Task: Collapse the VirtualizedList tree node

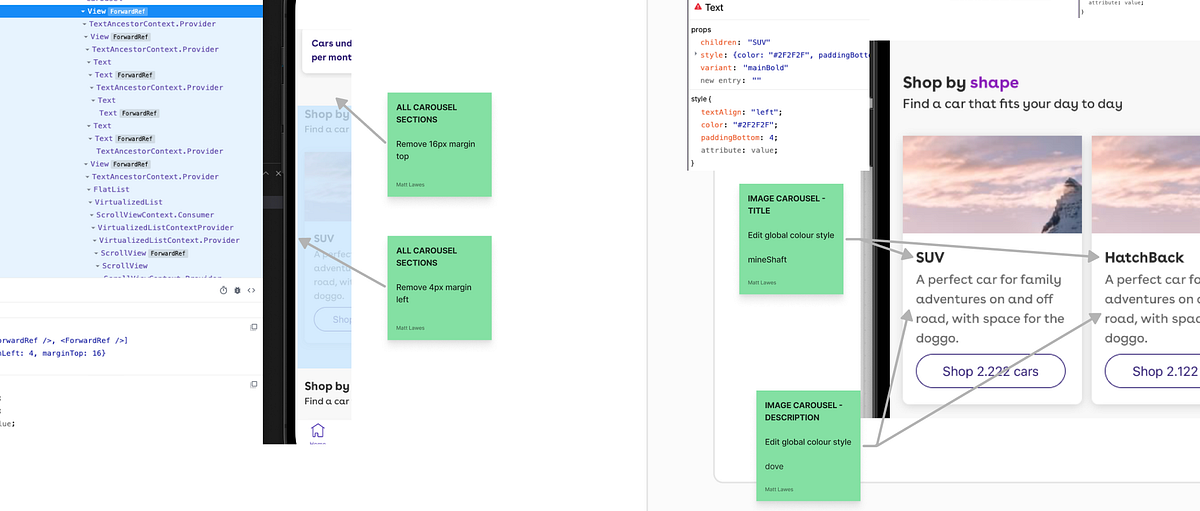Action: click(x=89, y=202)
